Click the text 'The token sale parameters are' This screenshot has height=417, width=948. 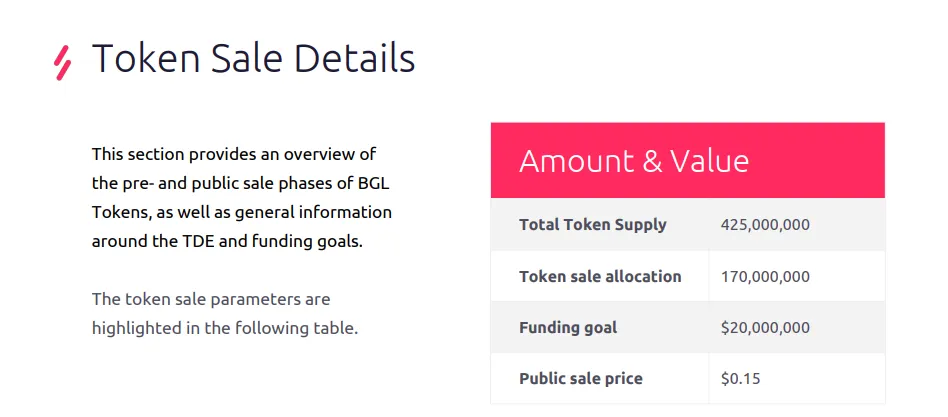tap(211, 299)
